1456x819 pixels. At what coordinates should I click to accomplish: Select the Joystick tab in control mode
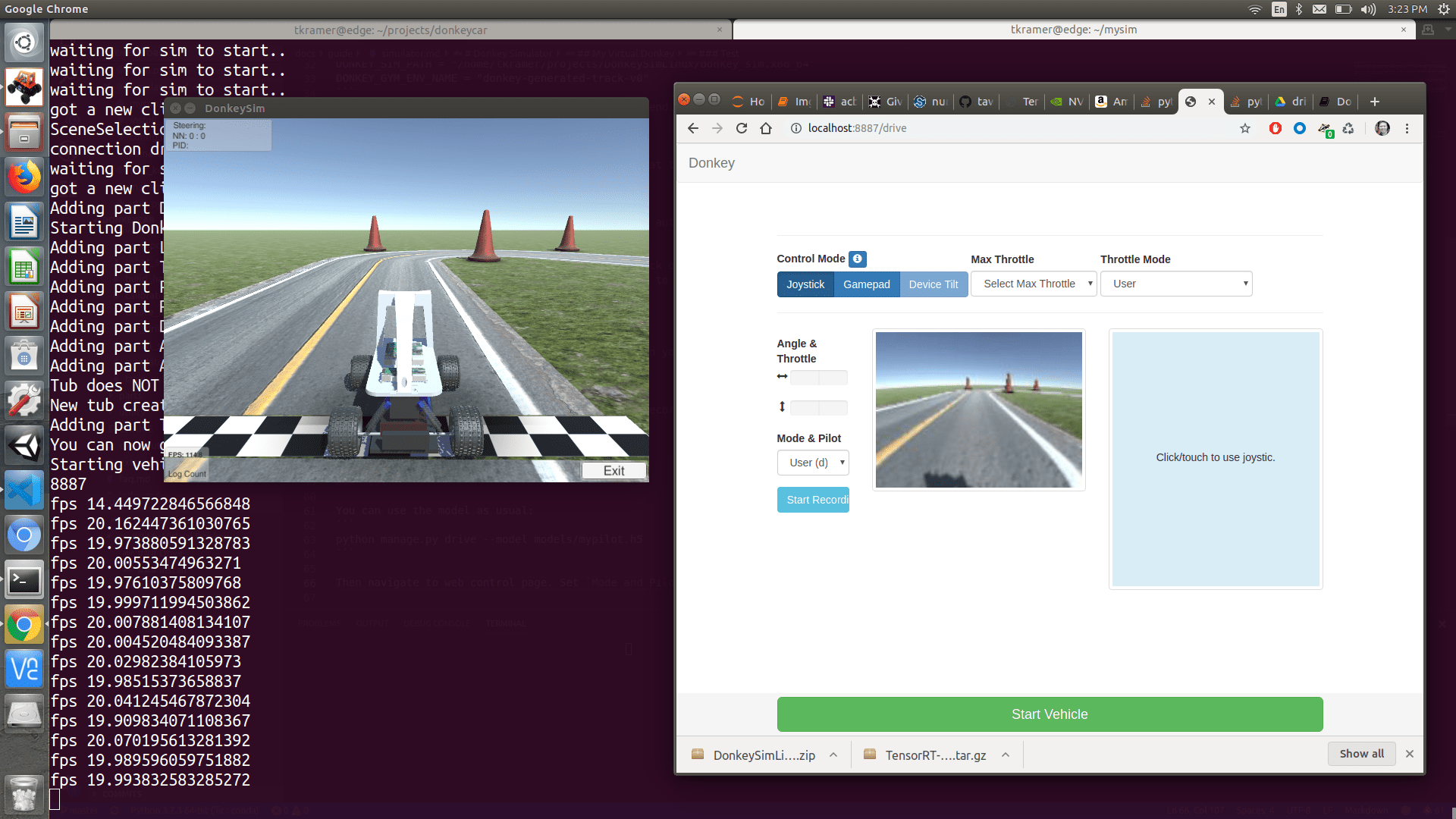click(805, 284)
